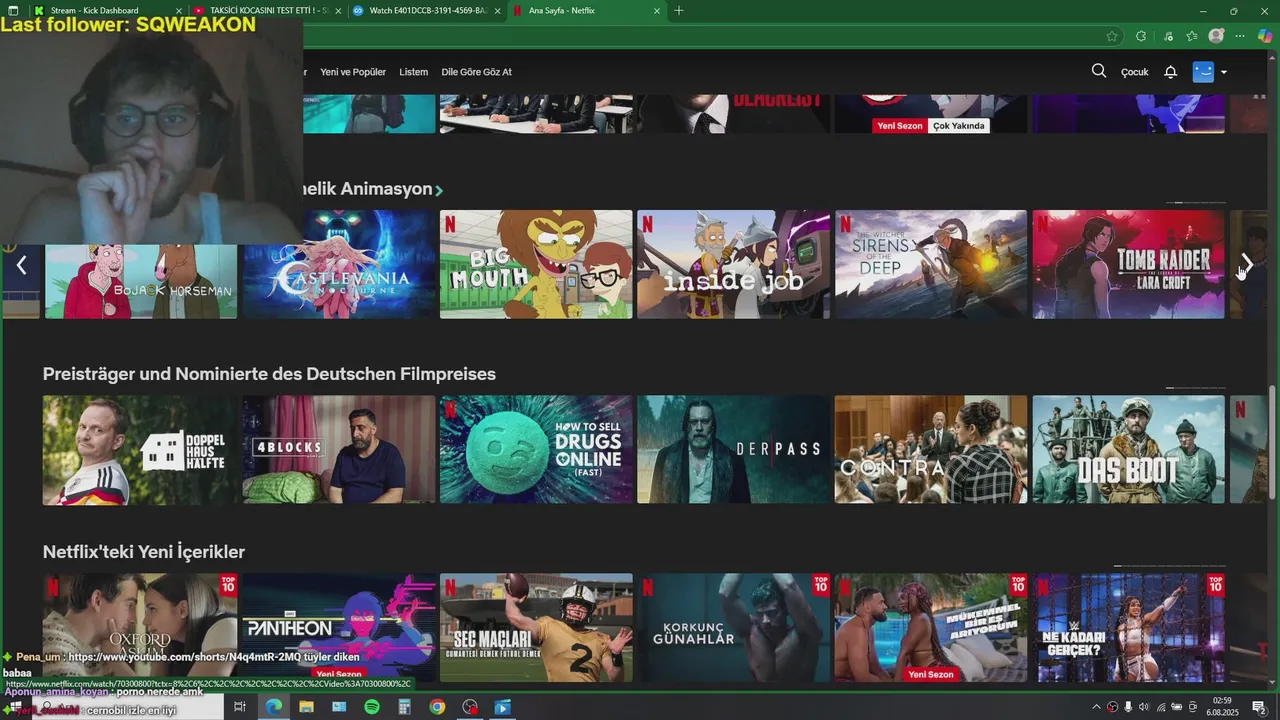
Task: Open the Çocuk kids profile link
Action: click(x=1134, y=72)
